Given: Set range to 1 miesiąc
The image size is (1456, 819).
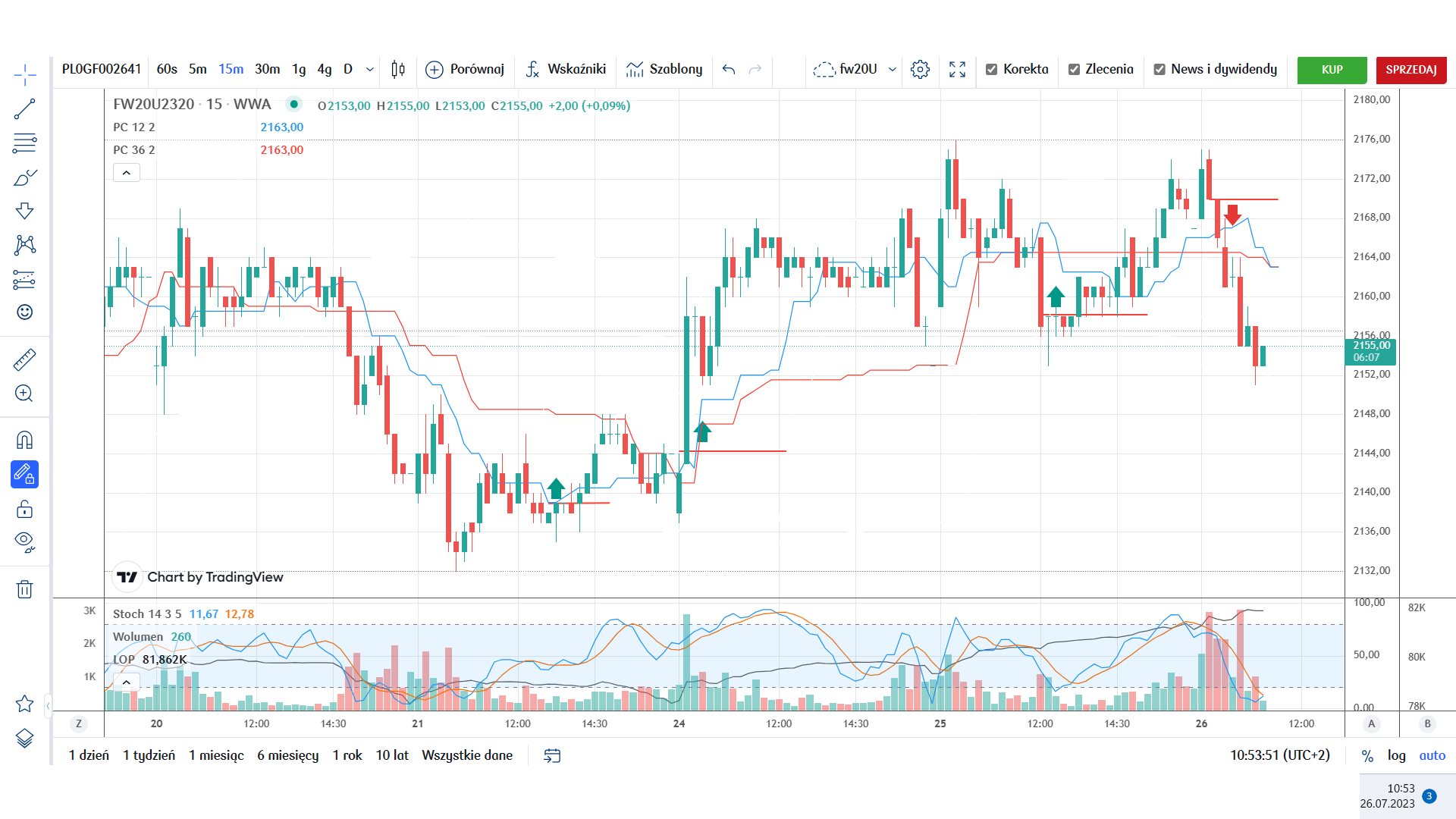Looking at the screenshot, I should coord(216,755).
